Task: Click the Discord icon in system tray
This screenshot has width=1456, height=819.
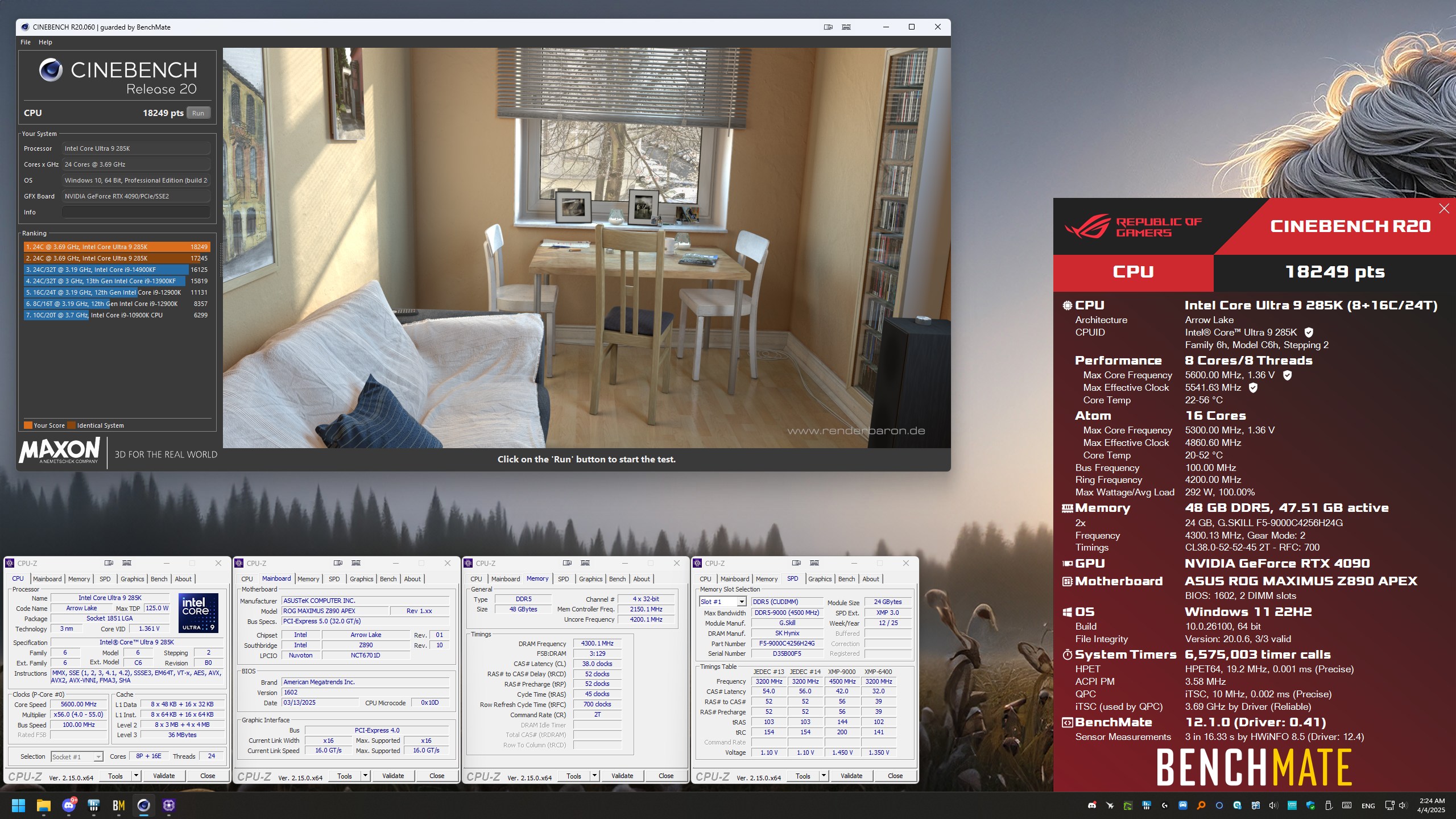Action: [x=1092, y=805]
